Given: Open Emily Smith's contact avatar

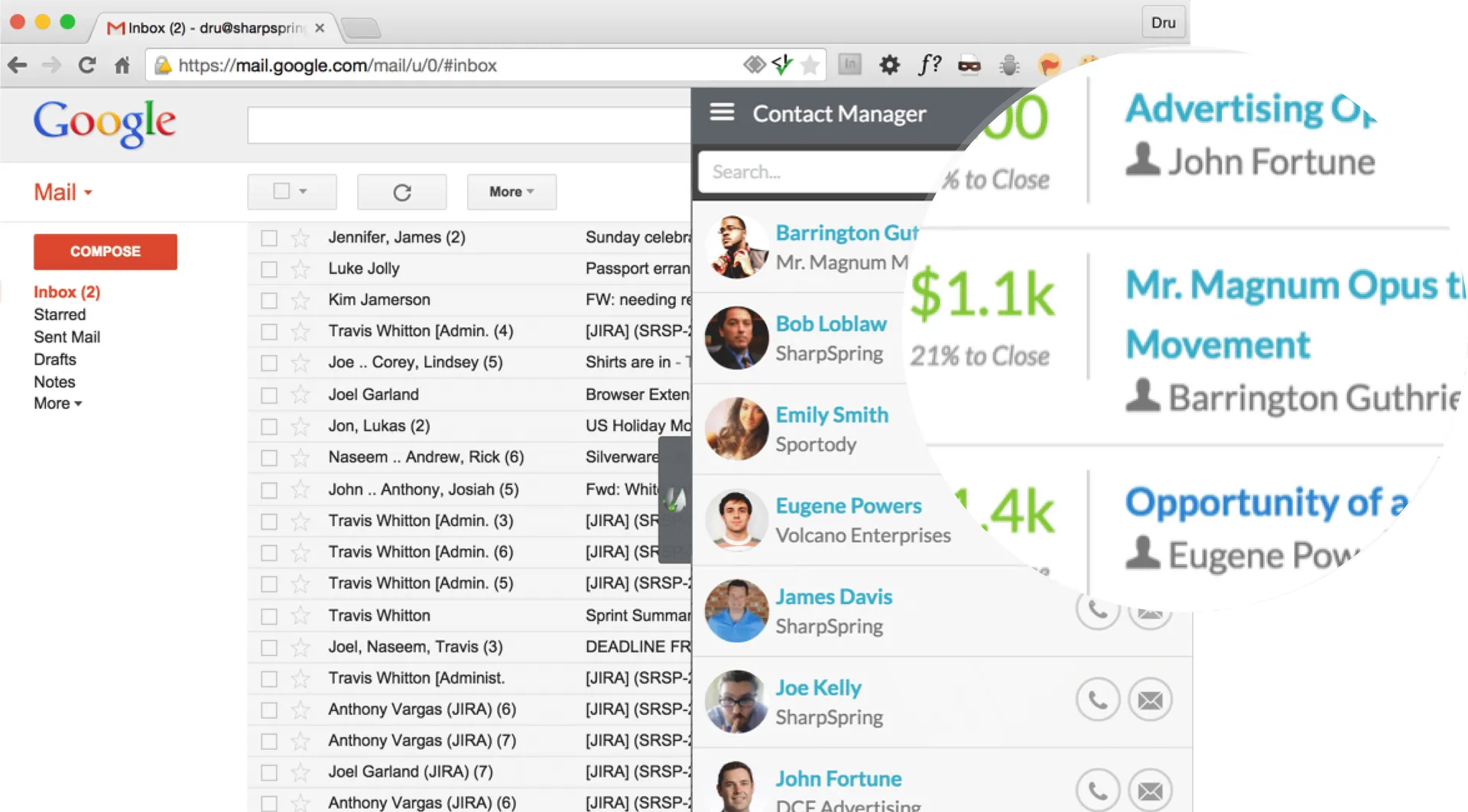Looking at the screenshot, I should pyautogui.click(x=736, y=429).
